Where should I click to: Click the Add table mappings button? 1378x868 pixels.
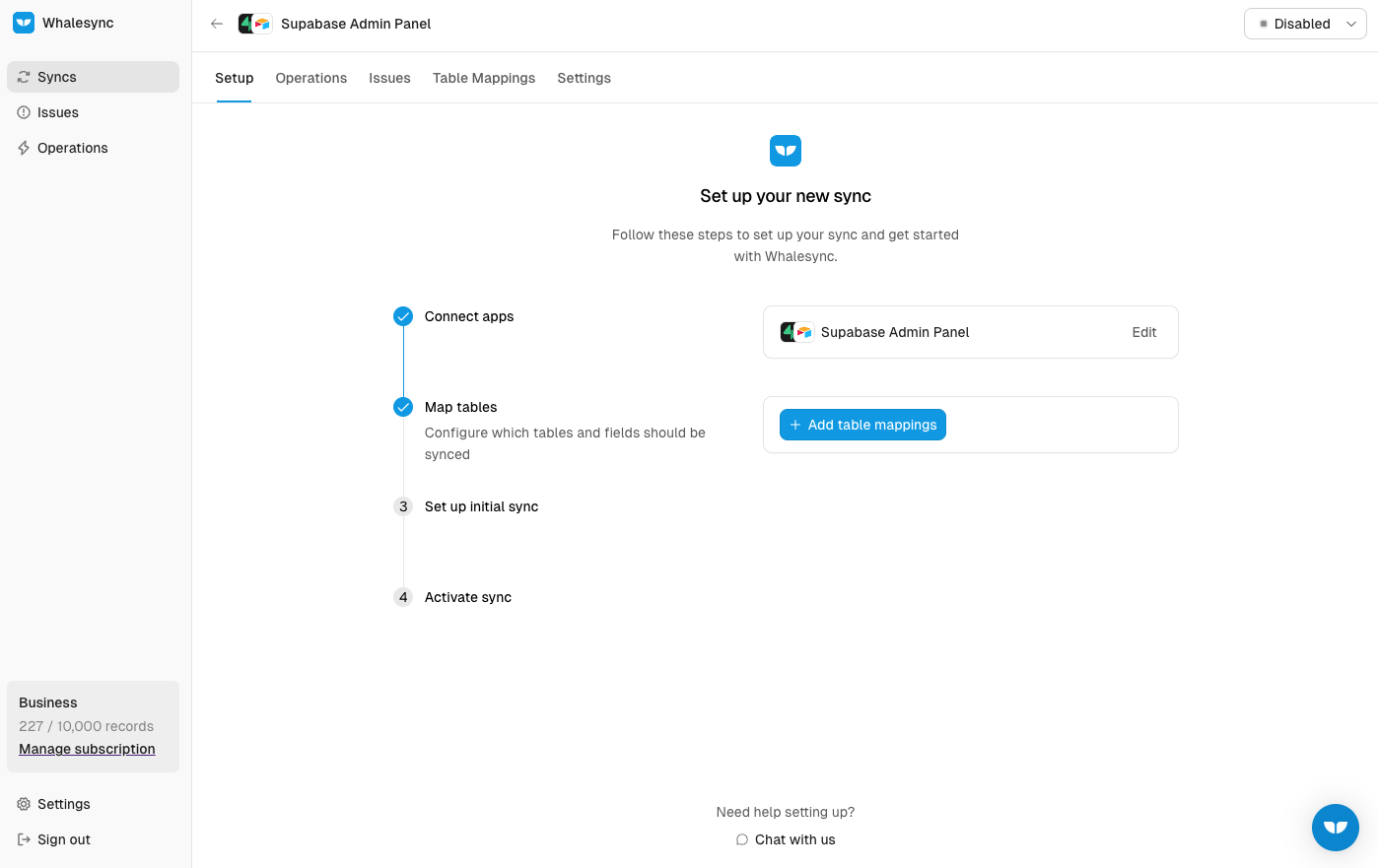point(862,425)
